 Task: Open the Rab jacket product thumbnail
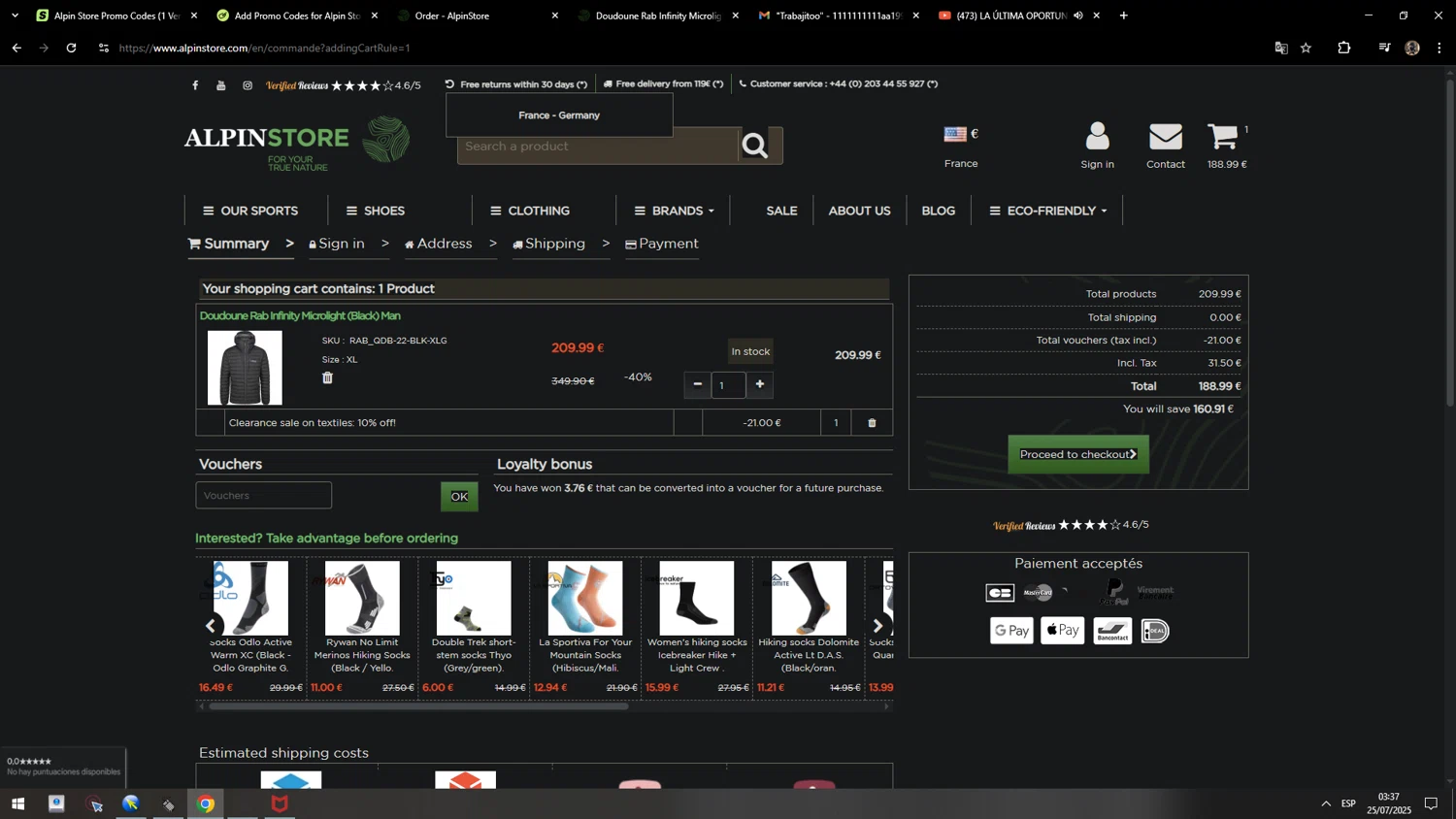pyautogui.click(x=245, y=368)
